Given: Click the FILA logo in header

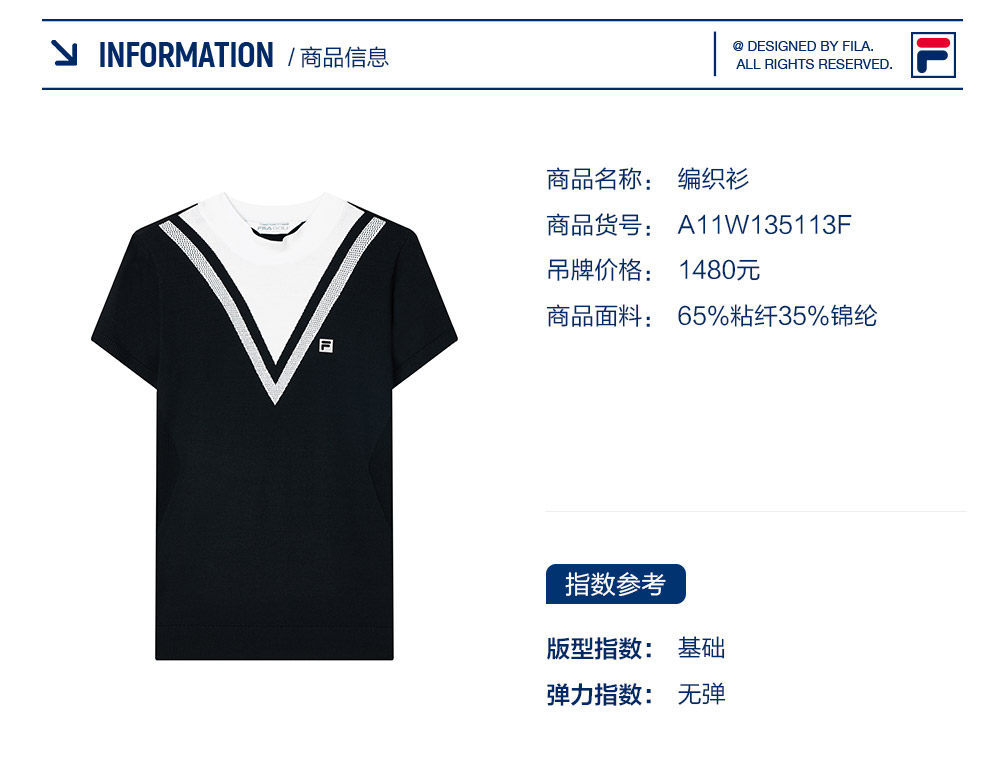Looking at the screenshot, I should [x=933, y=55].
